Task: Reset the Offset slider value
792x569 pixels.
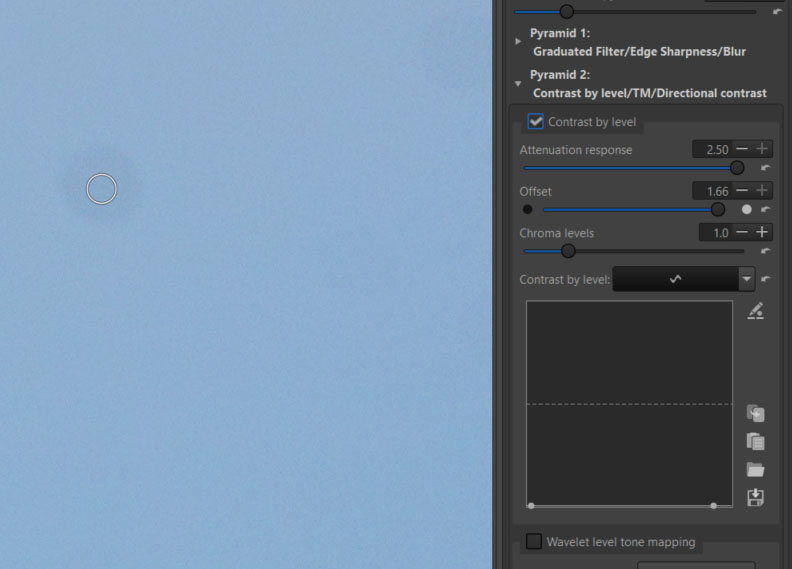Action: (x=766, y=210)
